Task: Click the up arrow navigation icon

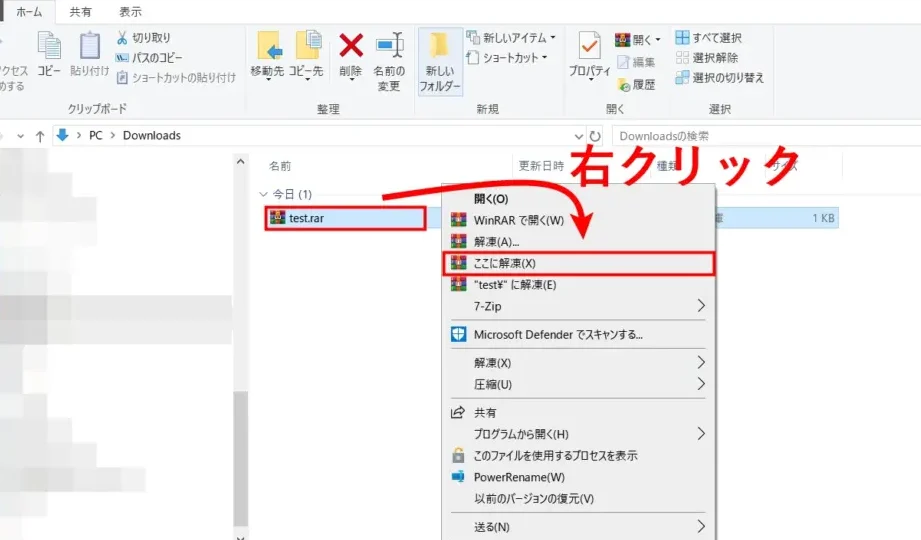Action: tap(40, 136)
